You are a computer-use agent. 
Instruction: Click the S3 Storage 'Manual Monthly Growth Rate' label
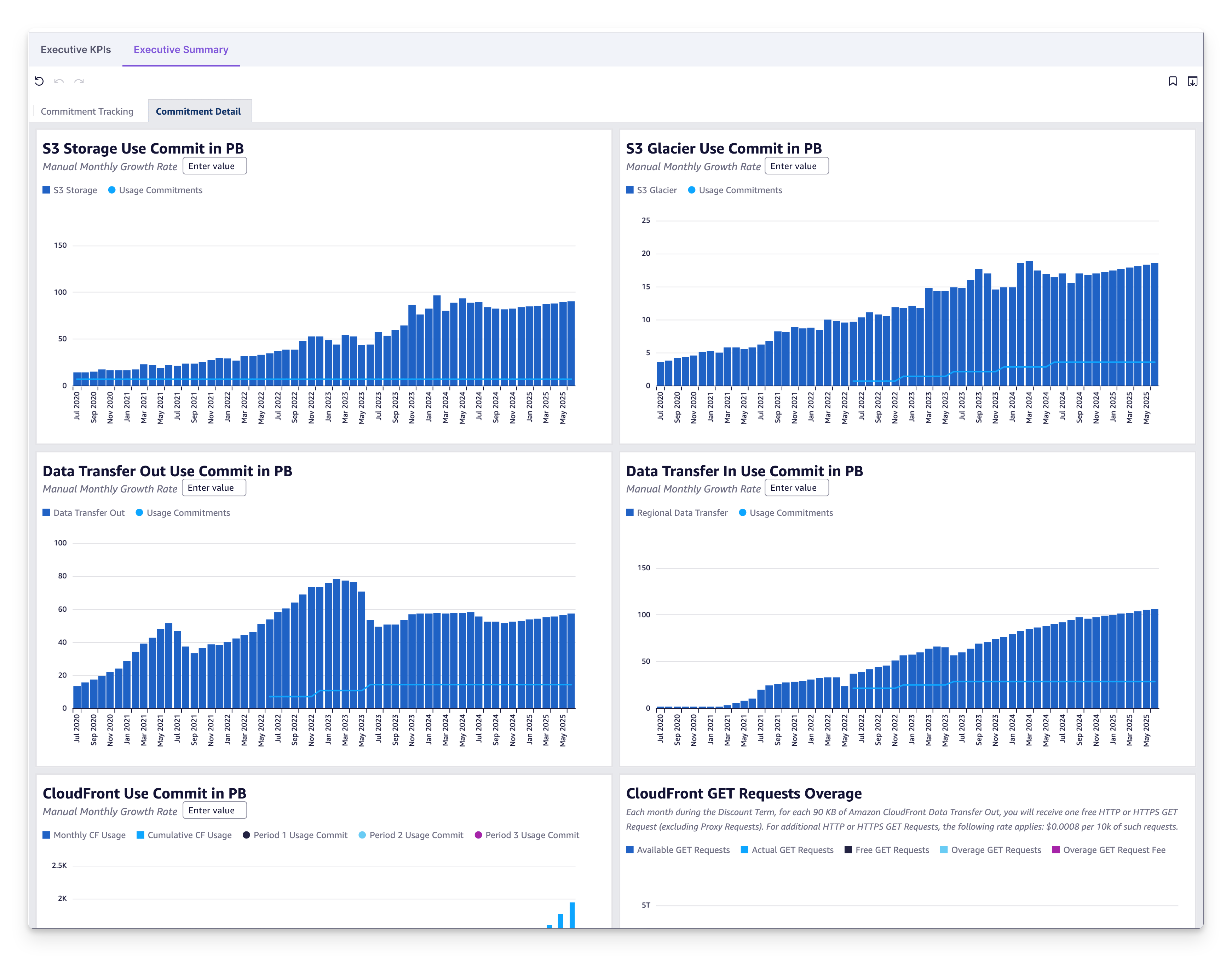click(x=110, y=166)
